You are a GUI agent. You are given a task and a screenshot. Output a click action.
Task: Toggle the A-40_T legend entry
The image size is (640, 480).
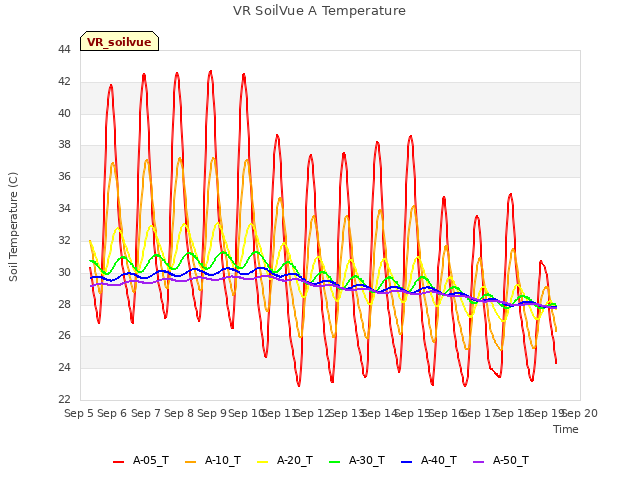coord(429,461)
